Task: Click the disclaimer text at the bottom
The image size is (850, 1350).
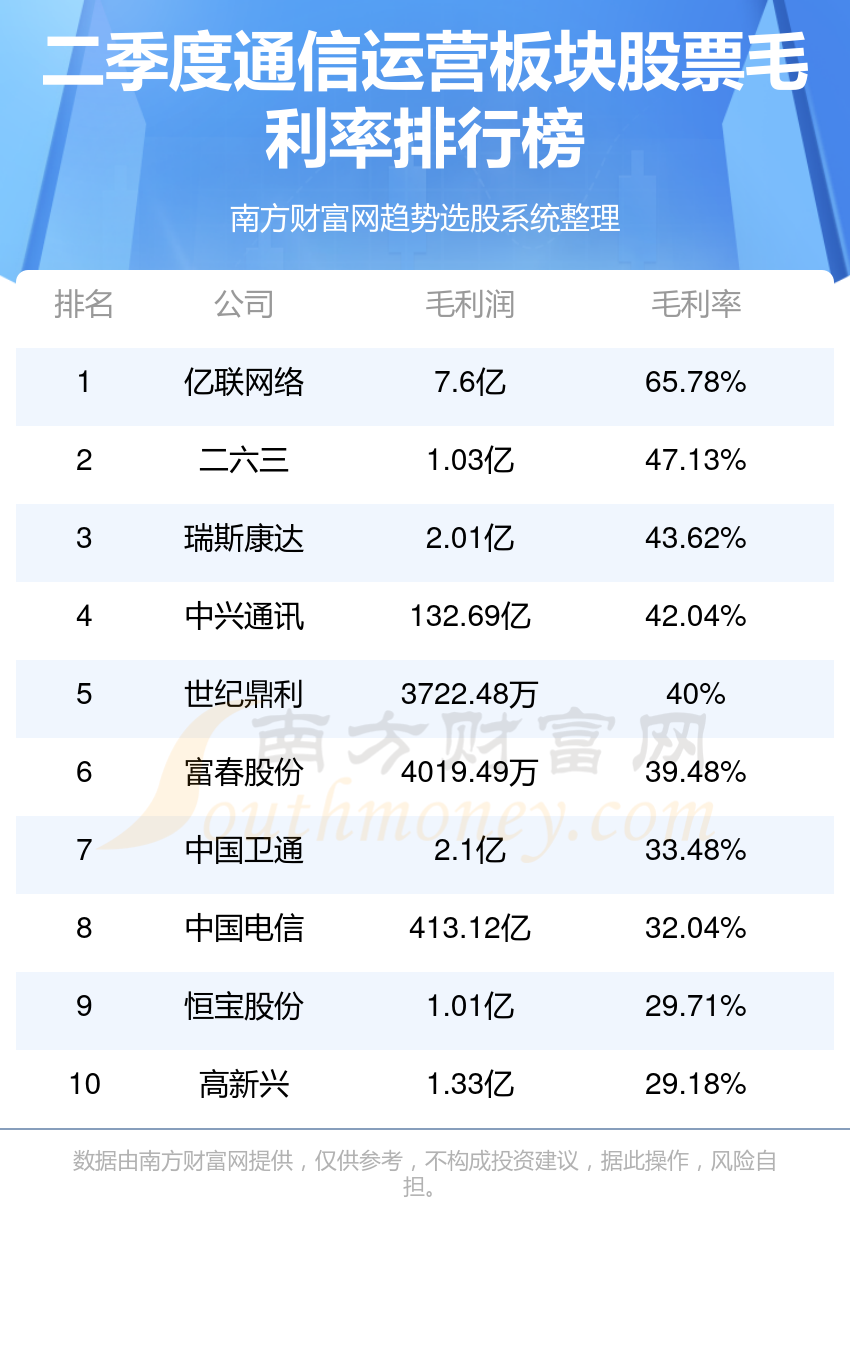Action: [425, 1174]
